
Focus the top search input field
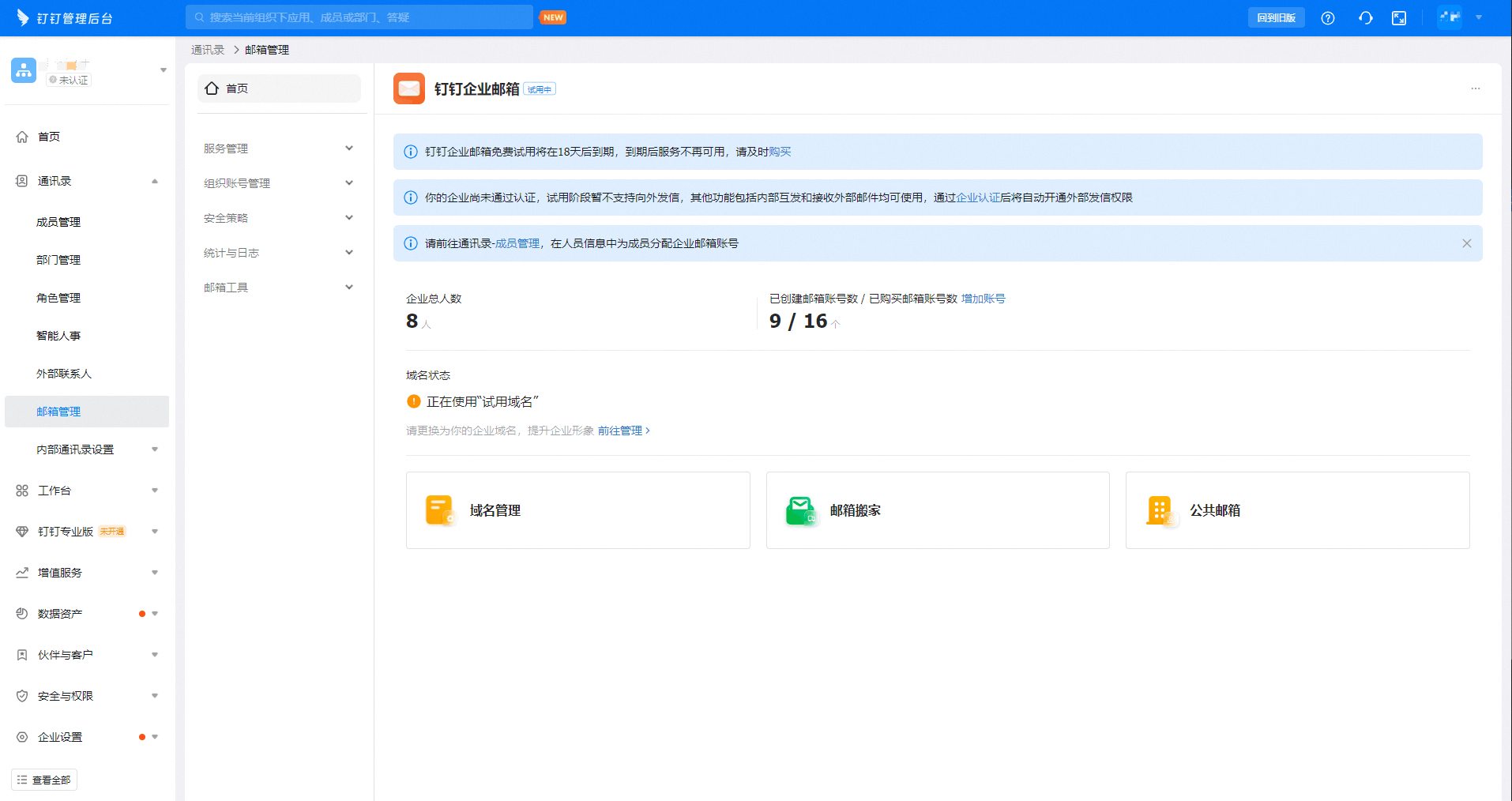click(359, 17)
